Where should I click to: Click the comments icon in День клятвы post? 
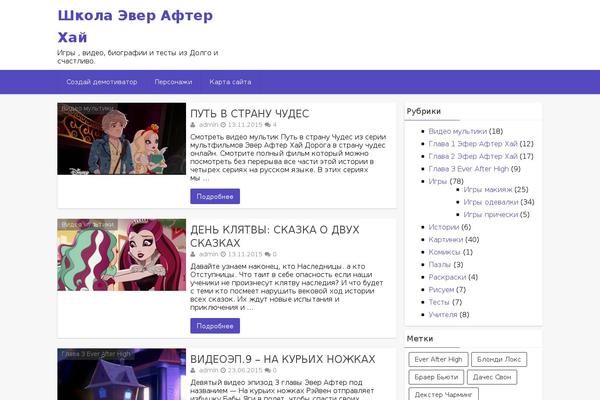click(x=267, y=254)
